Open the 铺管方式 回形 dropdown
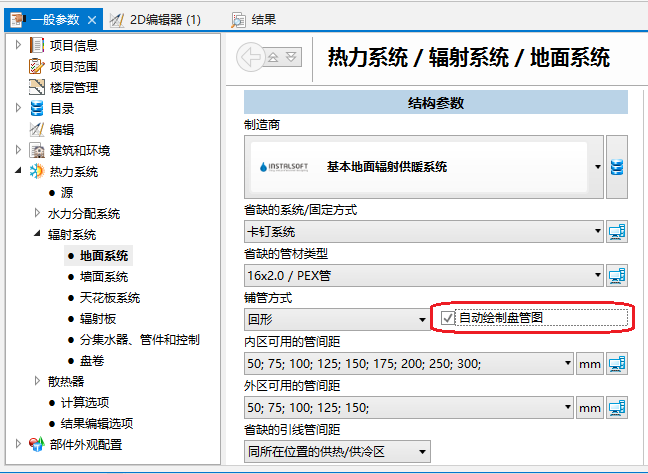 coord(423,320)
